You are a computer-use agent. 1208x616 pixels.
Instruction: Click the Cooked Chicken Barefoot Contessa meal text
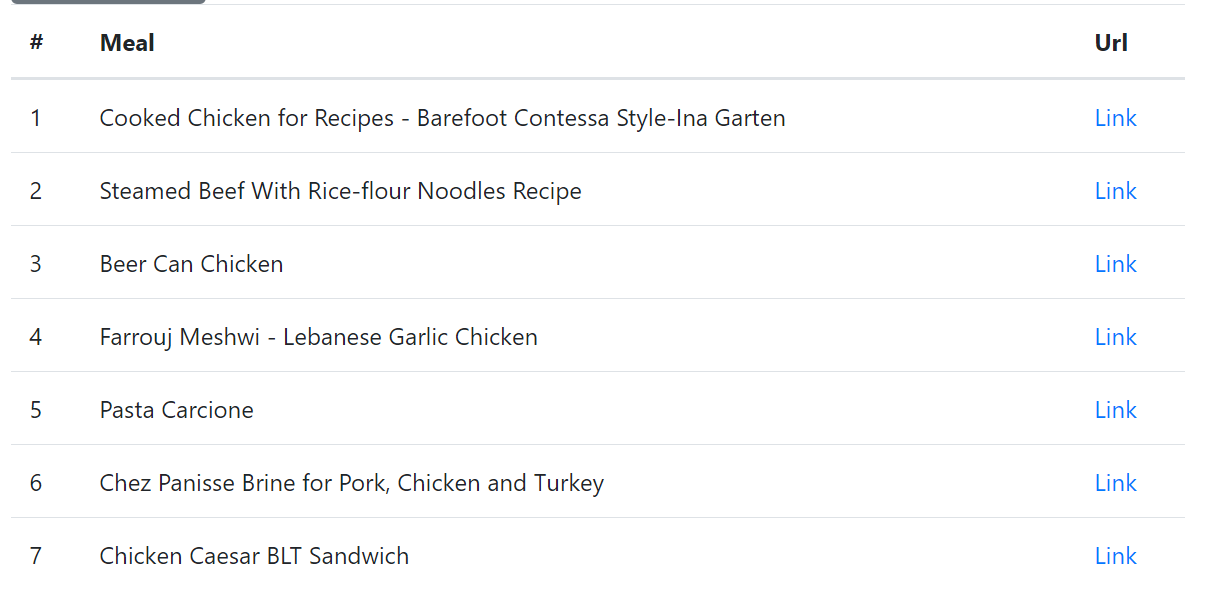pyautogui.click(x=442, y=118)
